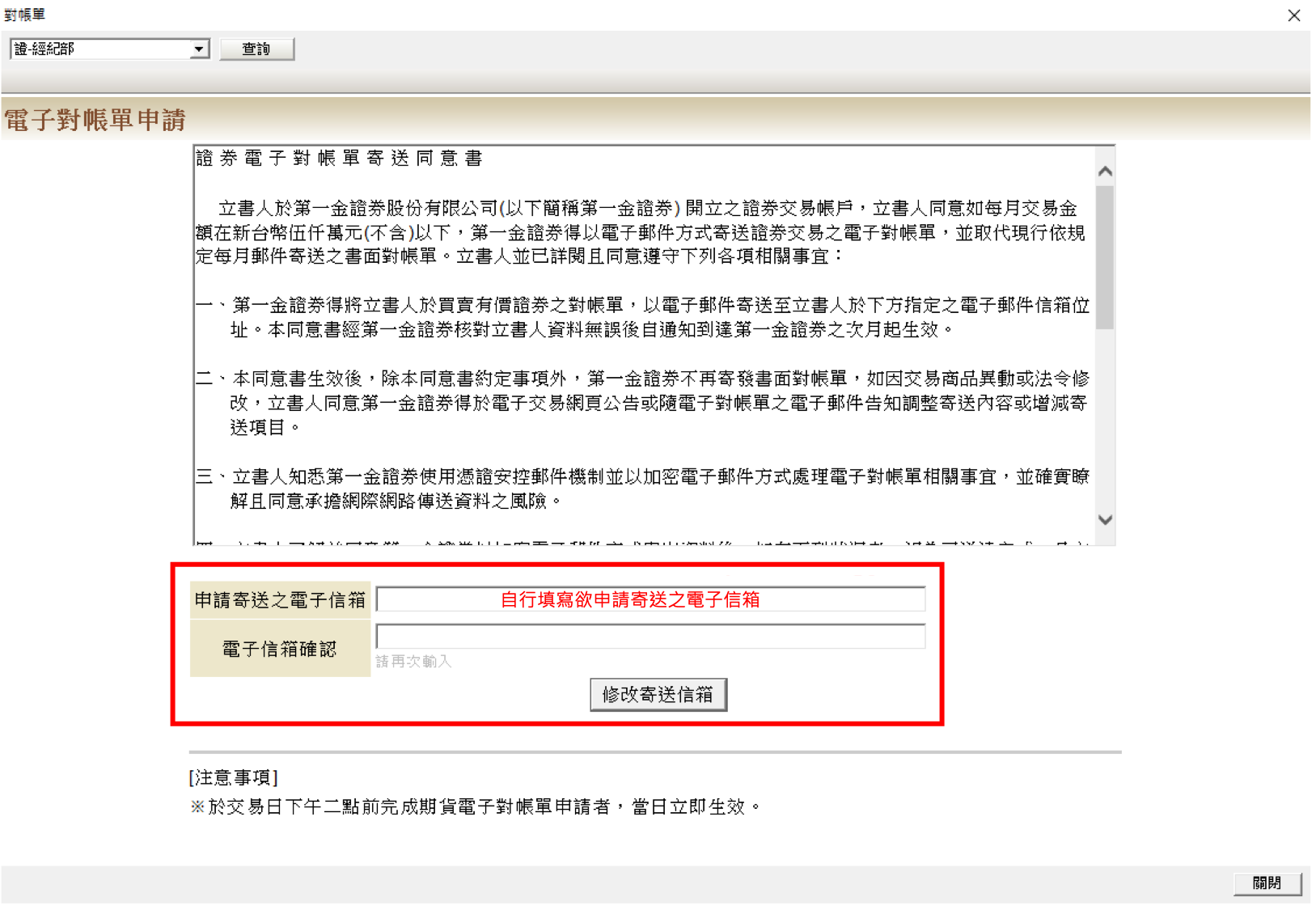Click the 電子信箱確認 field label

[280, 649]
